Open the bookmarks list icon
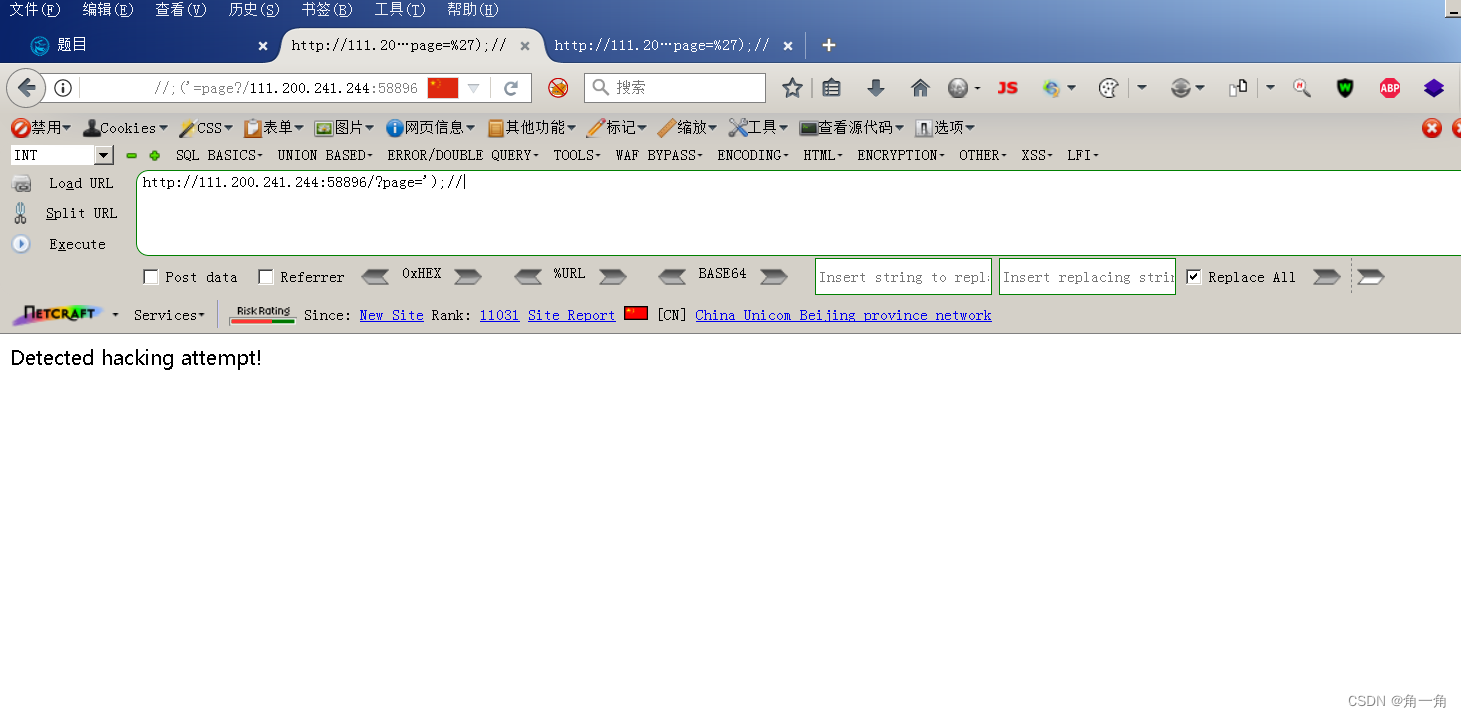 click(x=831, y=88)
